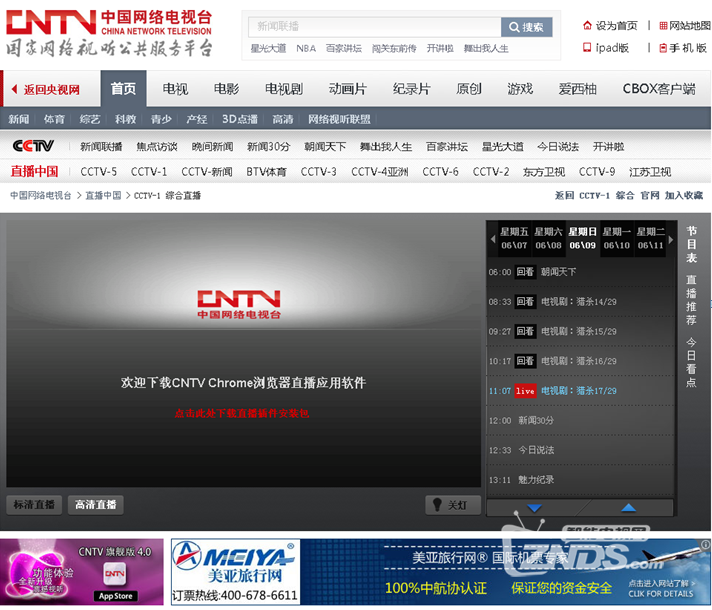Open the 今日看点 side tab

pos(691,362)
